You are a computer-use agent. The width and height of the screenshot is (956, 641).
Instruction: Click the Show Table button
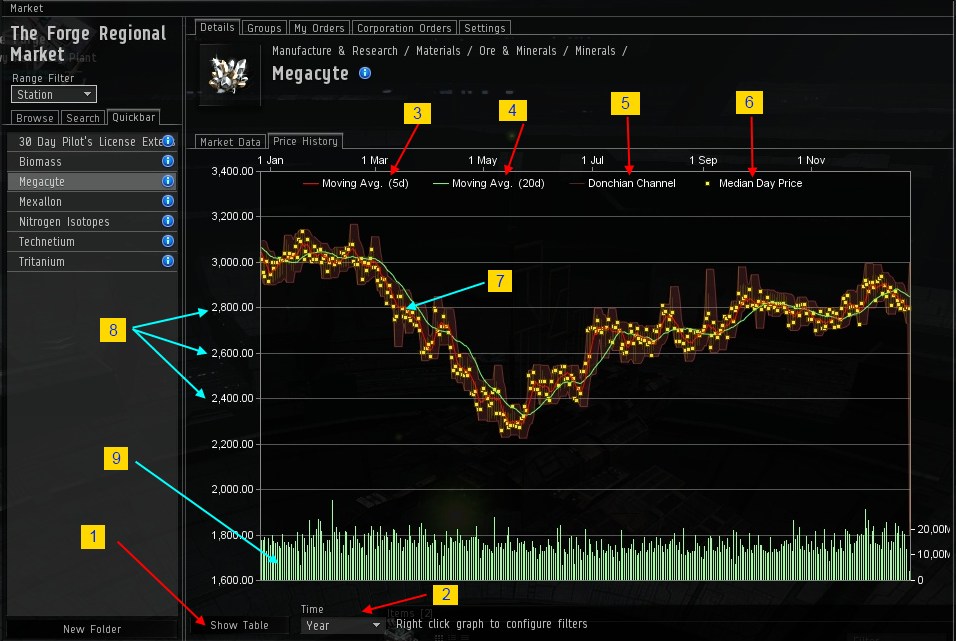(x=239, y=625)
